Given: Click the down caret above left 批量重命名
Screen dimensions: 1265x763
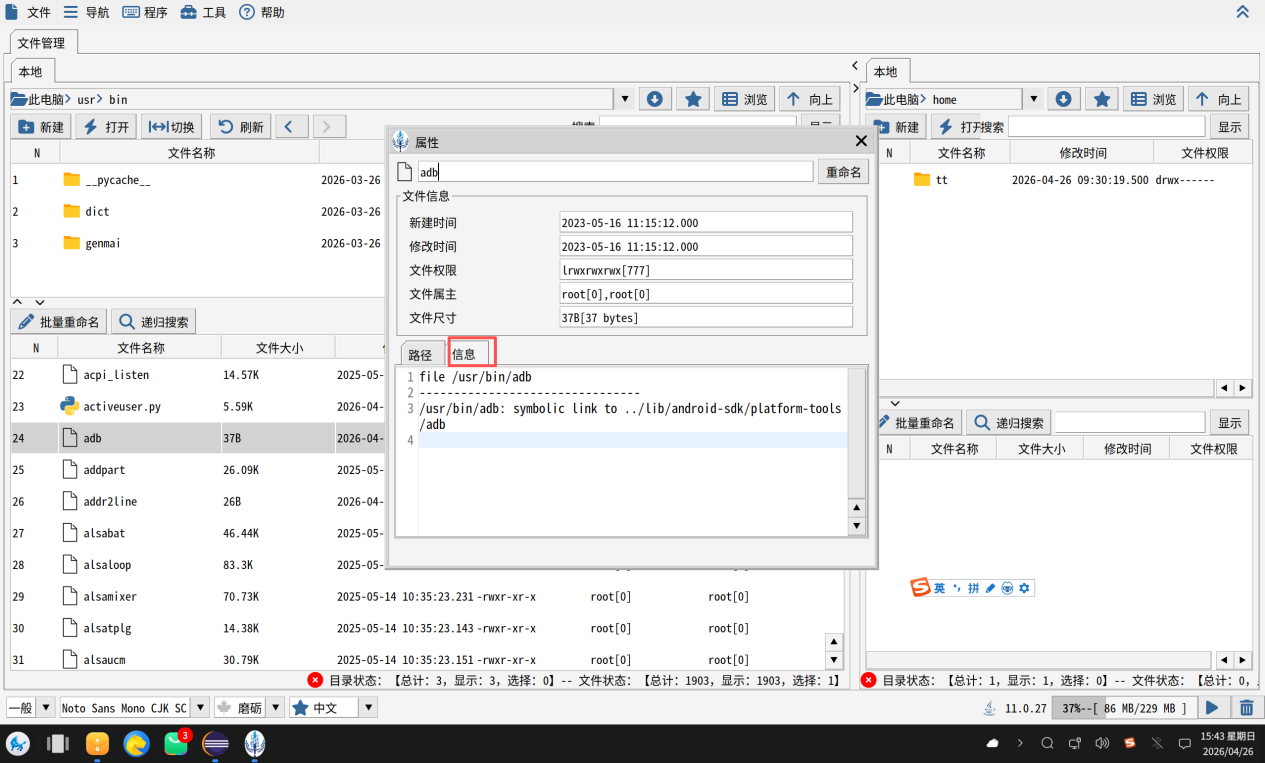Looking at the screenshot, I should 40,302.
